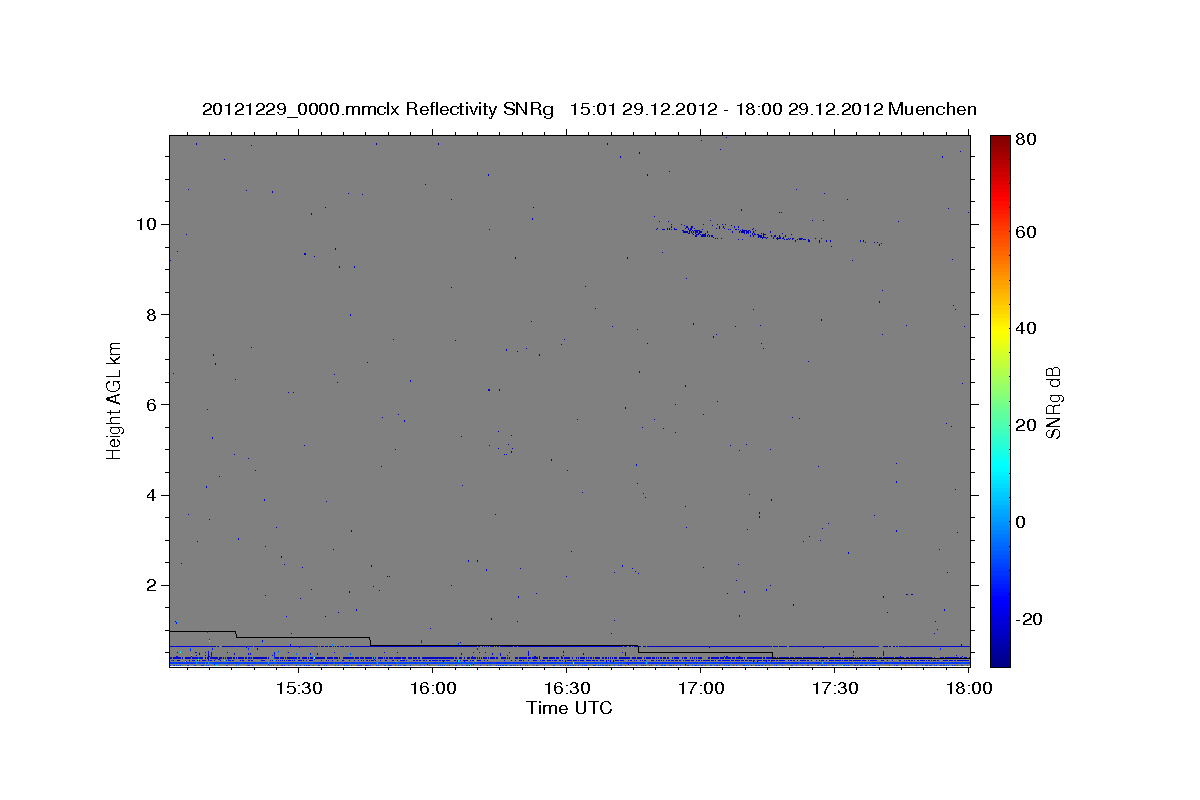Click the 15:30 time tick label
This screenshot has height=800, width=1200.
[298, 689]
